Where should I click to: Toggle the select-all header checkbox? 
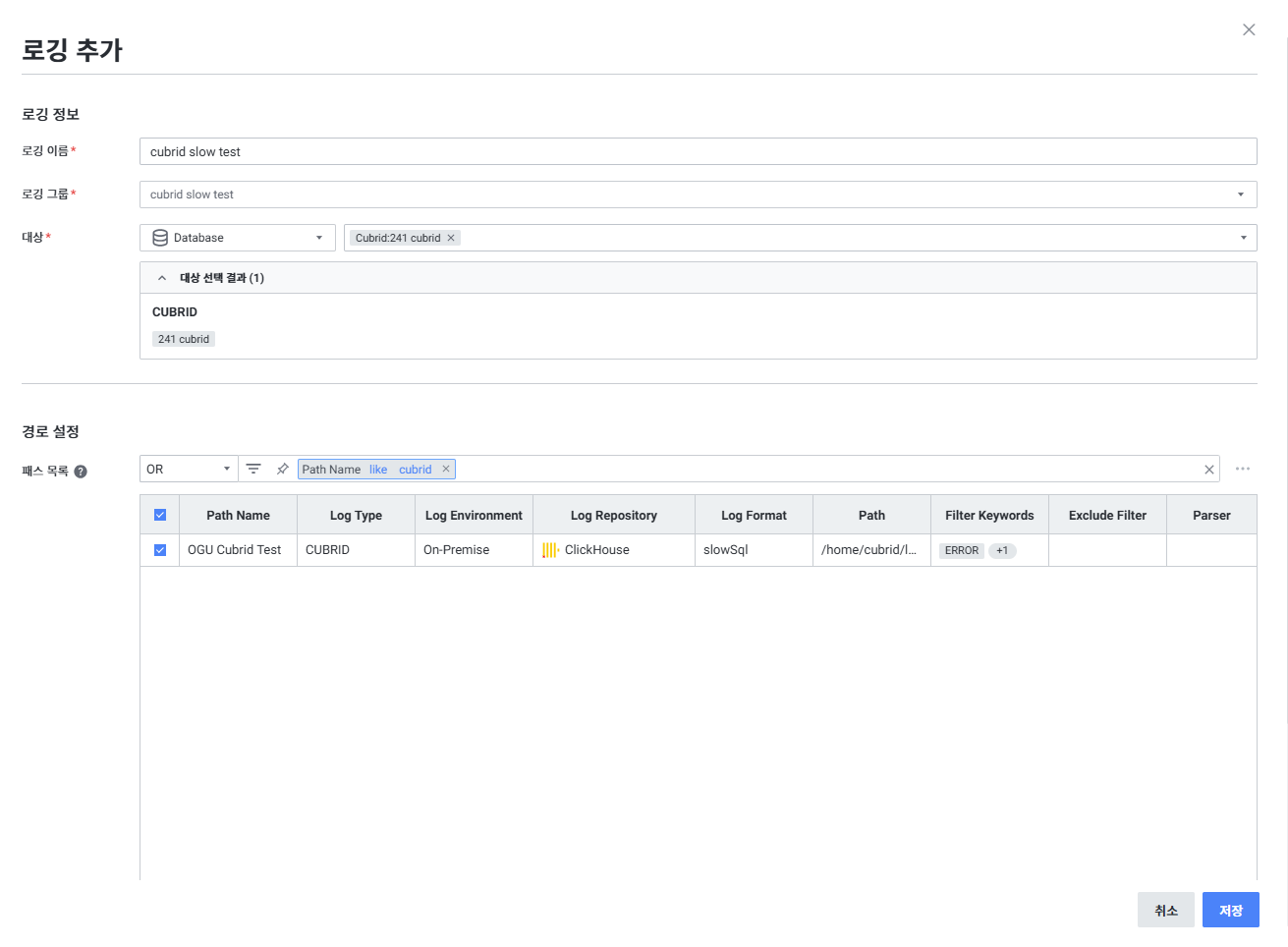(x=160, y=515)
